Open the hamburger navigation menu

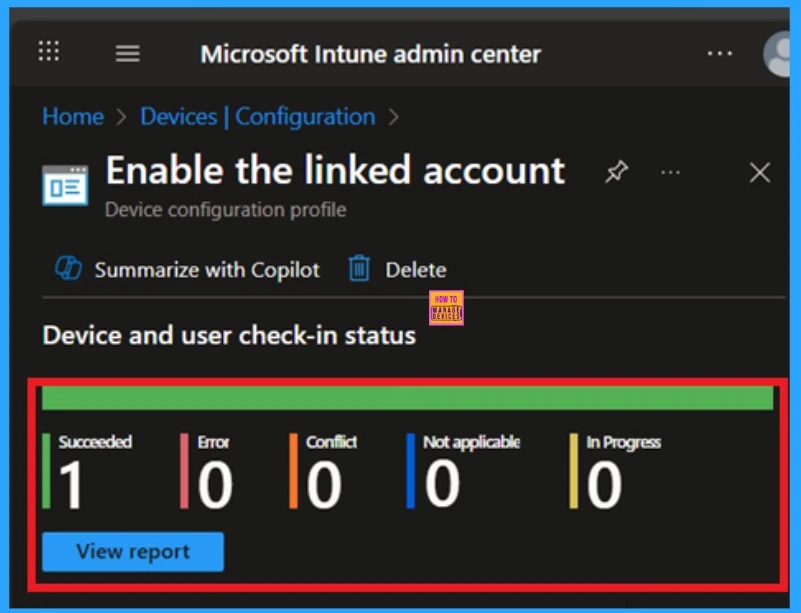[128, 53]
